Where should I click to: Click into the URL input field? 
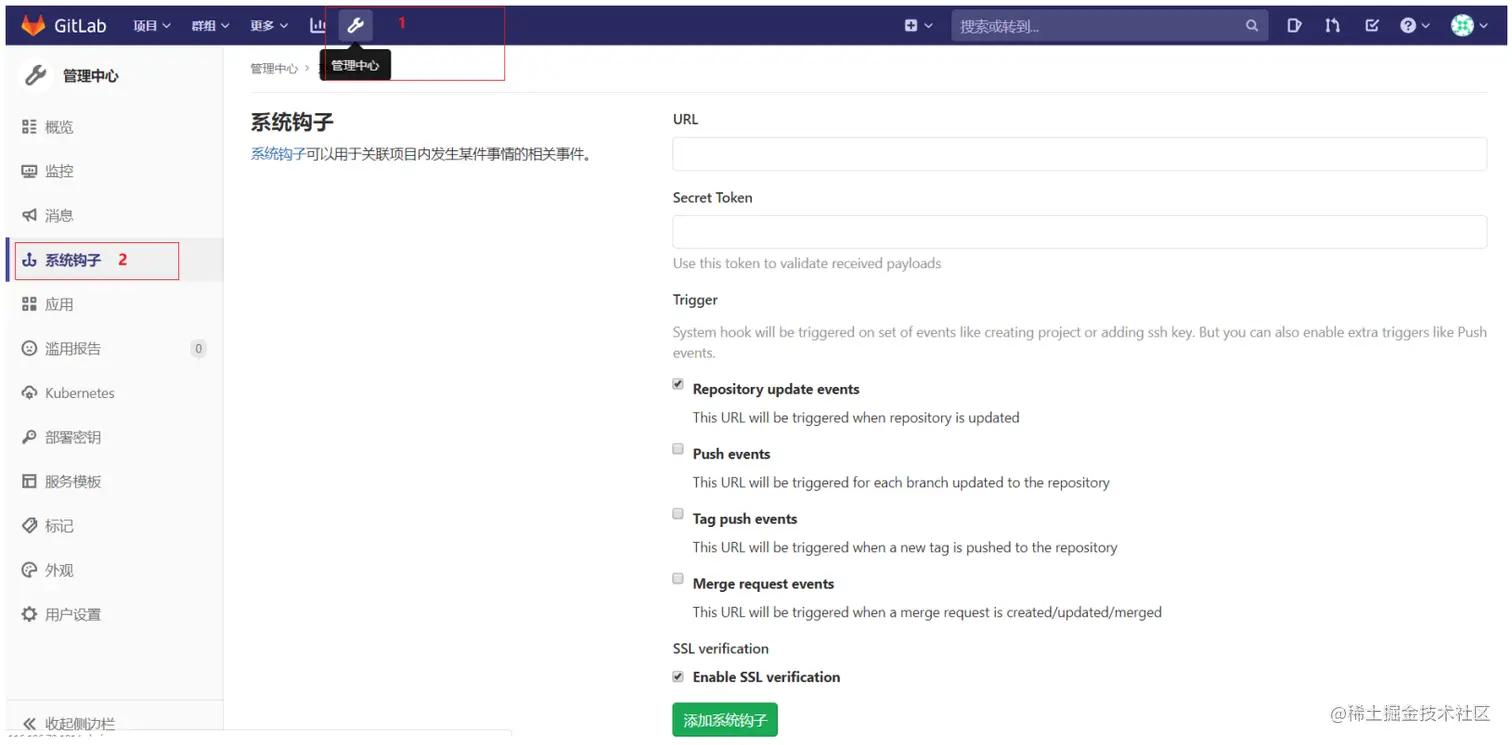(1080, 154)
